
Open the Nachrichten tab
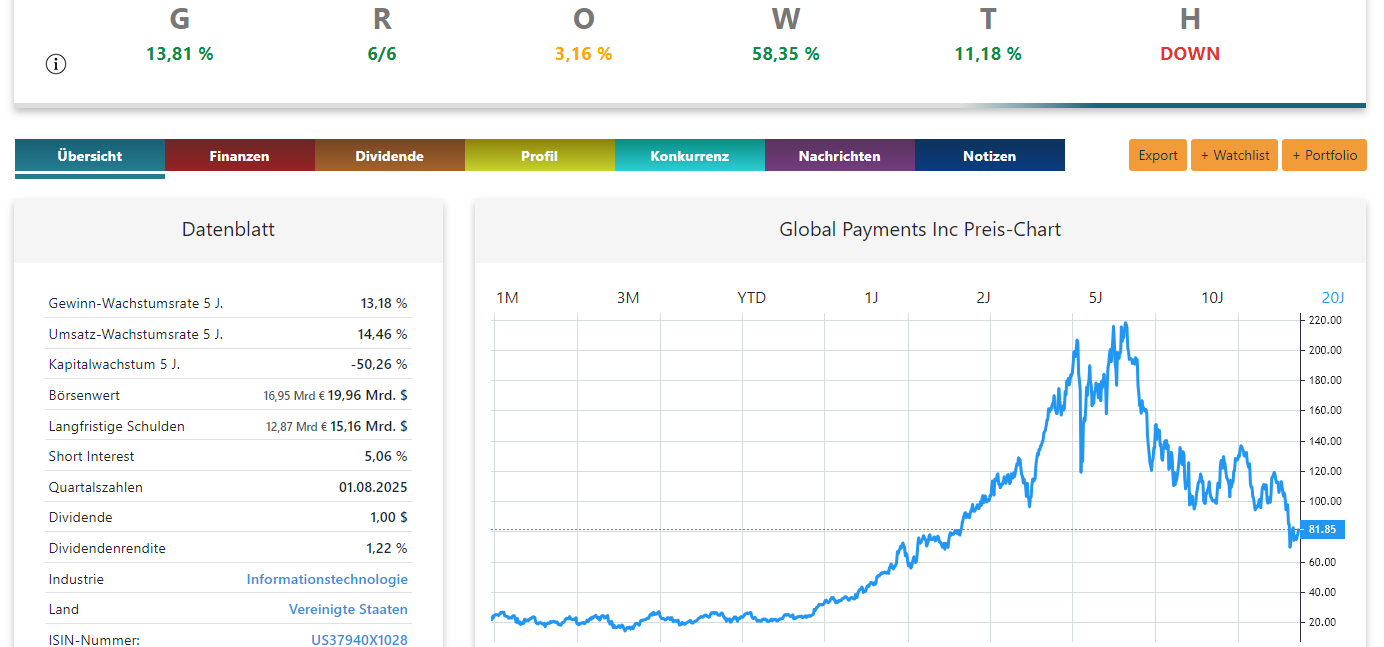[840, 156]
